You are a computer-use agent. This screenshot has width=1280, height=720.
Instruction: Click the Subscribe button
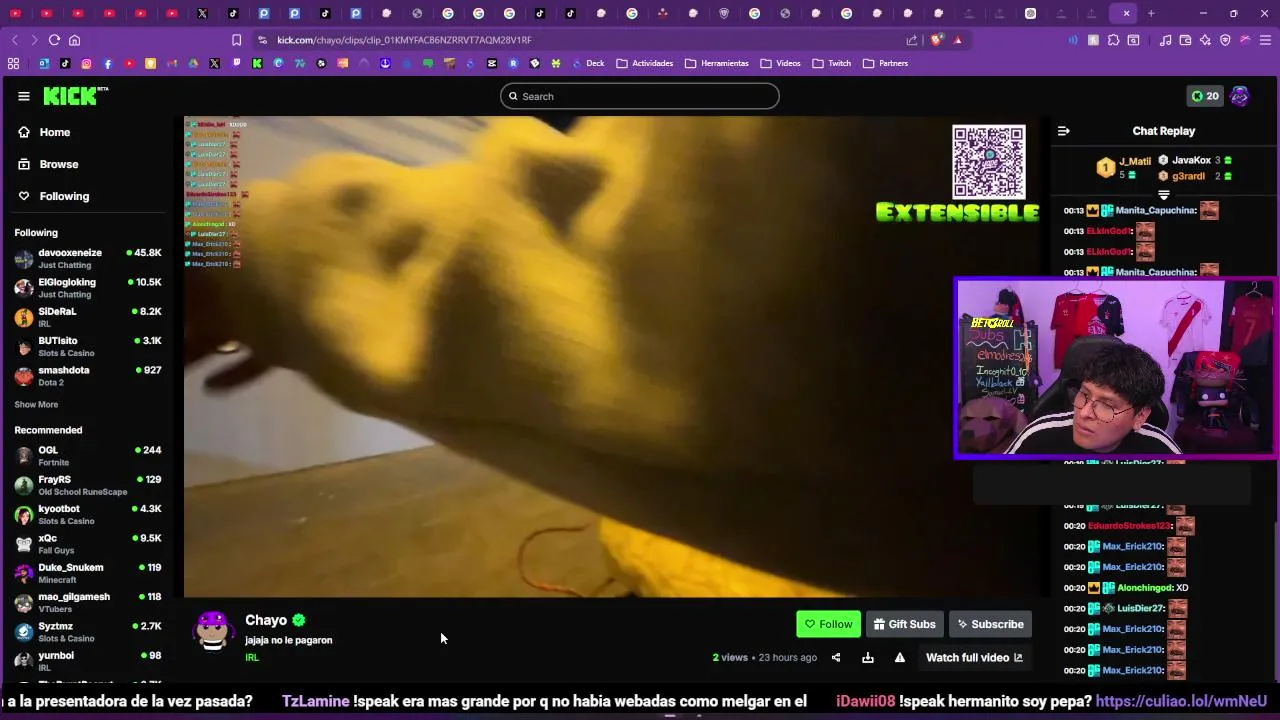990,624
